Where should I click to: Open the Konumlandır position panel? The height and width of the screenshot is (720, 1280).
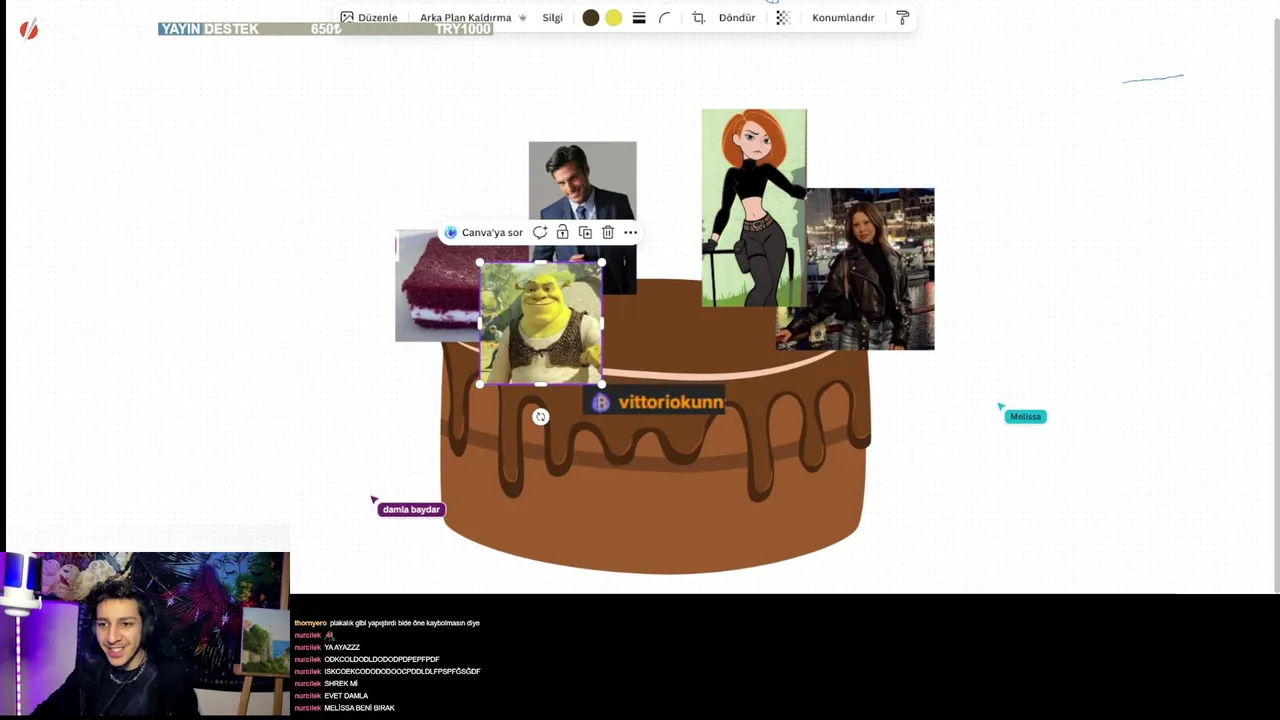click(843, 18)
